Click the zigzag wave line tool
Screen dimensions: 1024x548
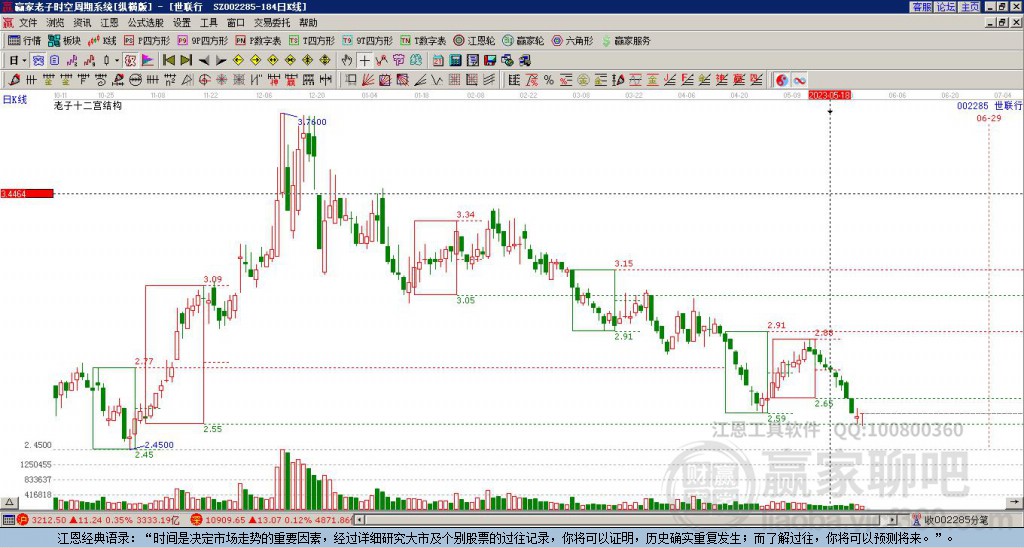[x=436, y=80]
